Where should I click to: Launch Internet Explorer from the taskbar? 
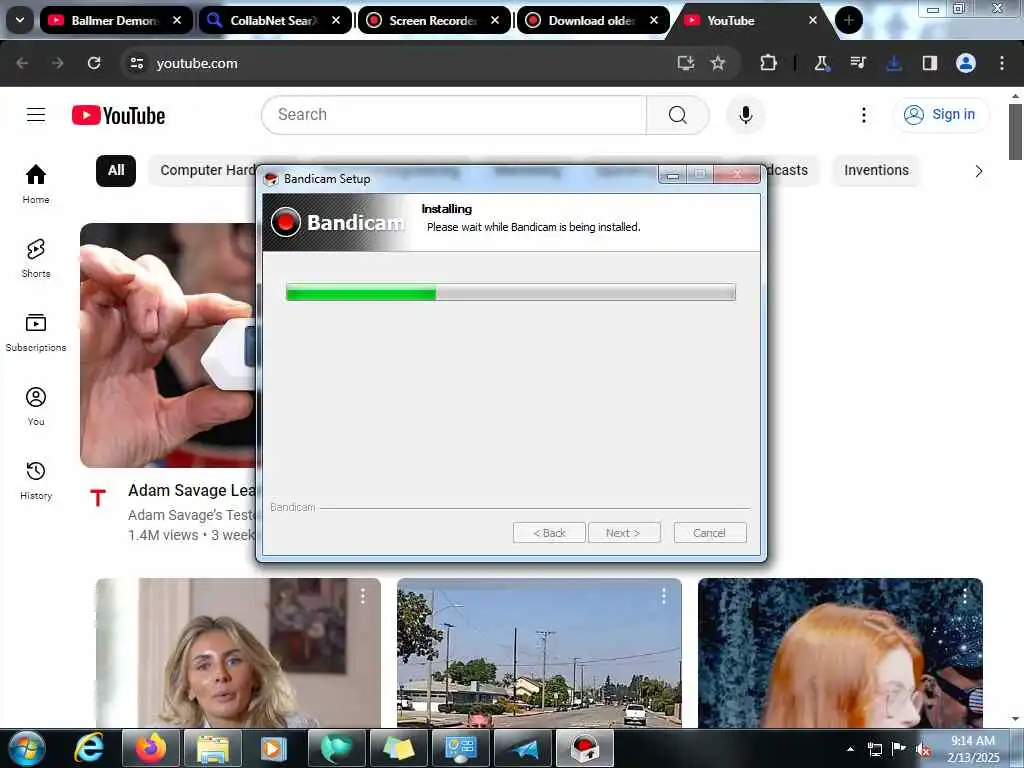click(x=89, y=748)
